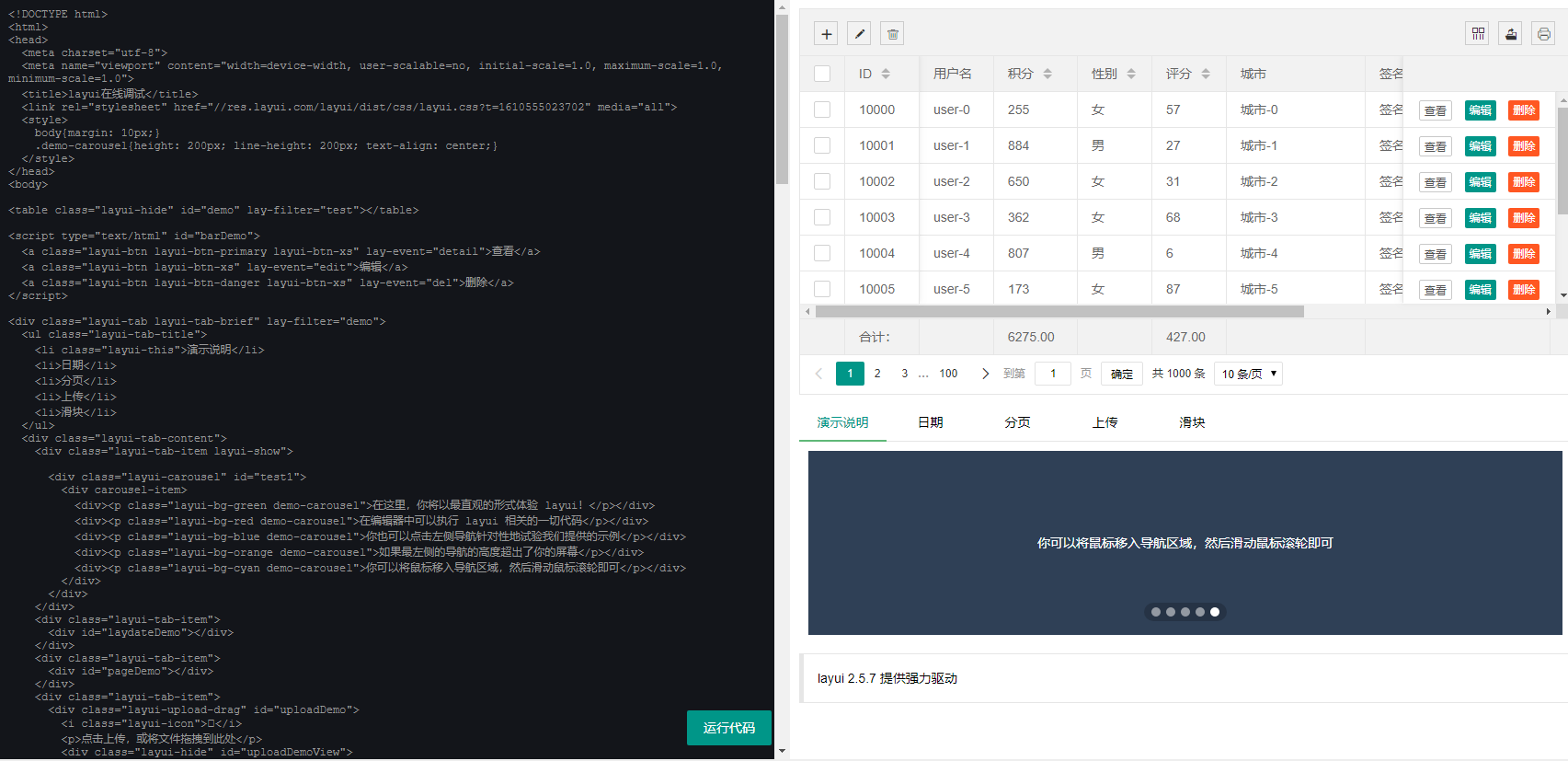1568x761 pixels.
Task: Open the 10 条/页 page size dropdown
Action: point(1248,374)
